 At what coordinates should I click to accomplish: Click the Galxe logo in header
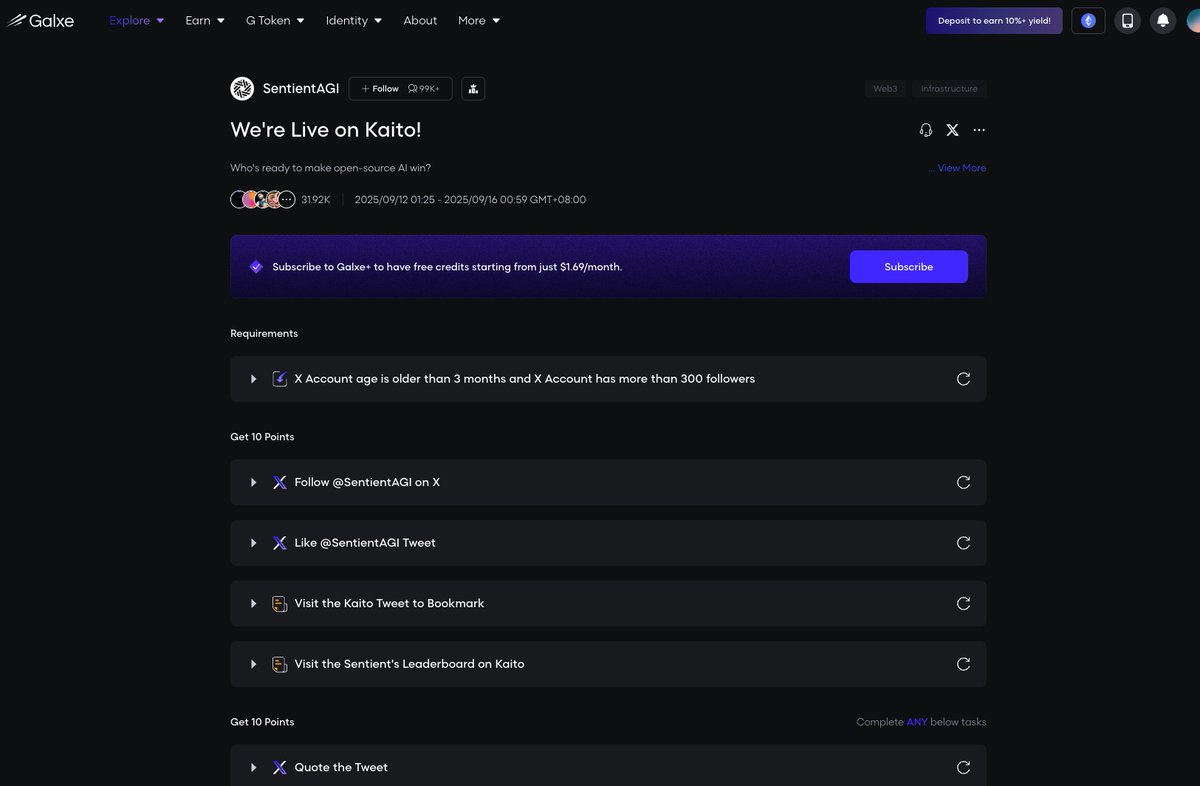tap(41, 20)
